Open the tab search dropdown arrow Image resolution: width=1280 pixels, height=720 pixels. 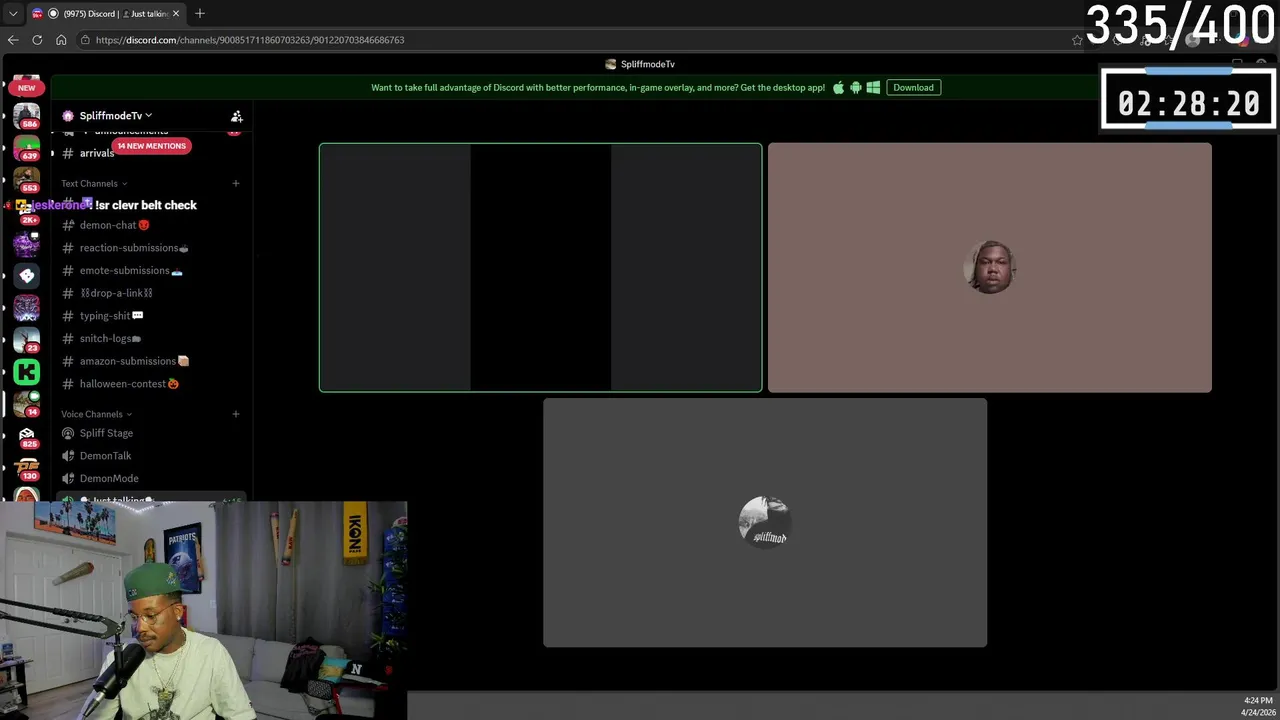pyautogui.click(x=13, y=13)
